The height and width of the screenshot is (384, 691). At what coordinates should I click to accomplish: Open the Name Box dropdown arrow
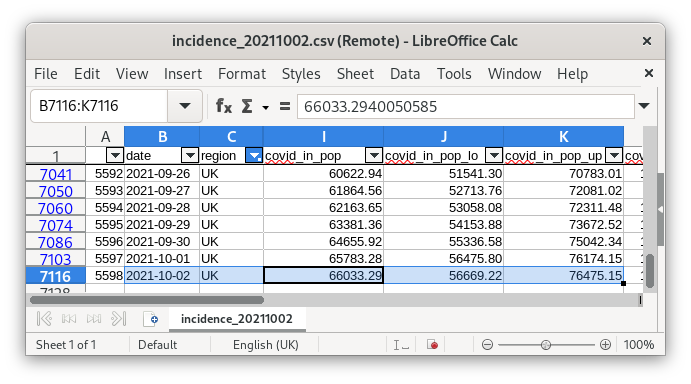tap(185, 106)
